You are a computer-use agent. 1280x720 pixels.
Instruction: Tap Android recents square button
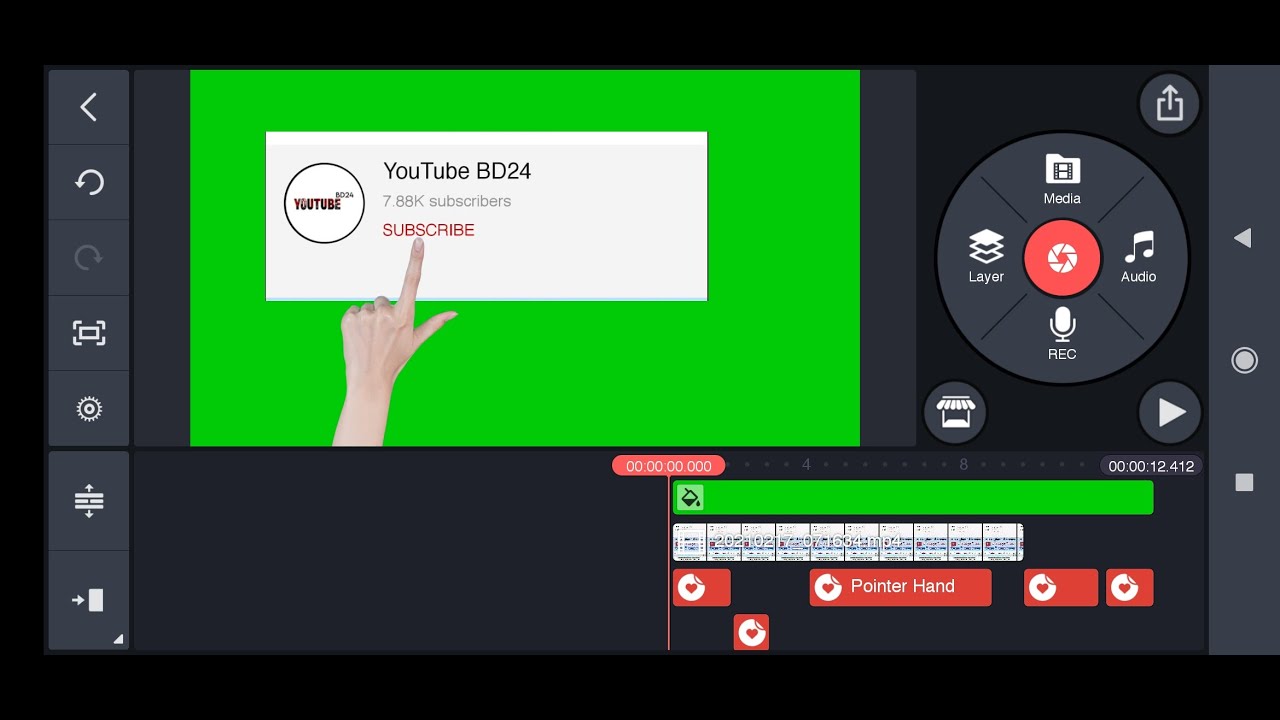pos(1244,483)
